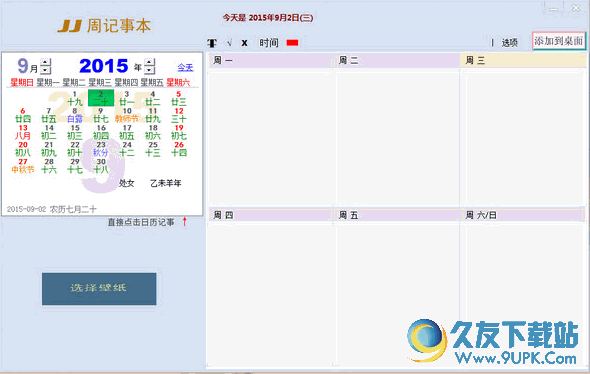Click the X delete icon in the toolbar

244,43
